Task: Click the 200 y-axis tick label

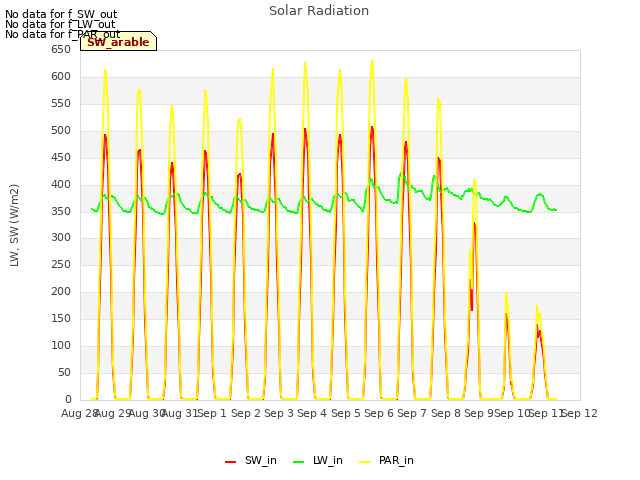Action: 61,292
